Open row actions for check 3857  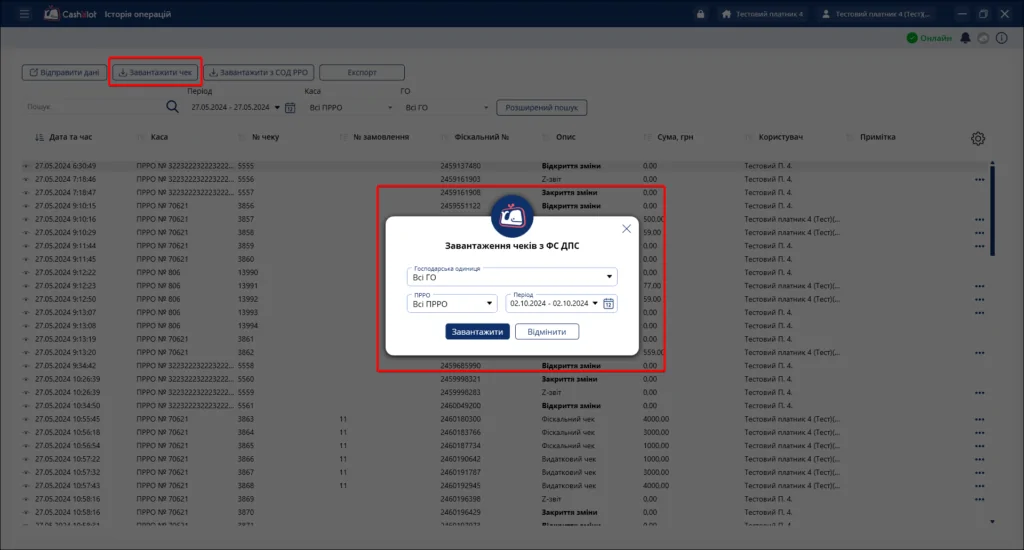980,219
